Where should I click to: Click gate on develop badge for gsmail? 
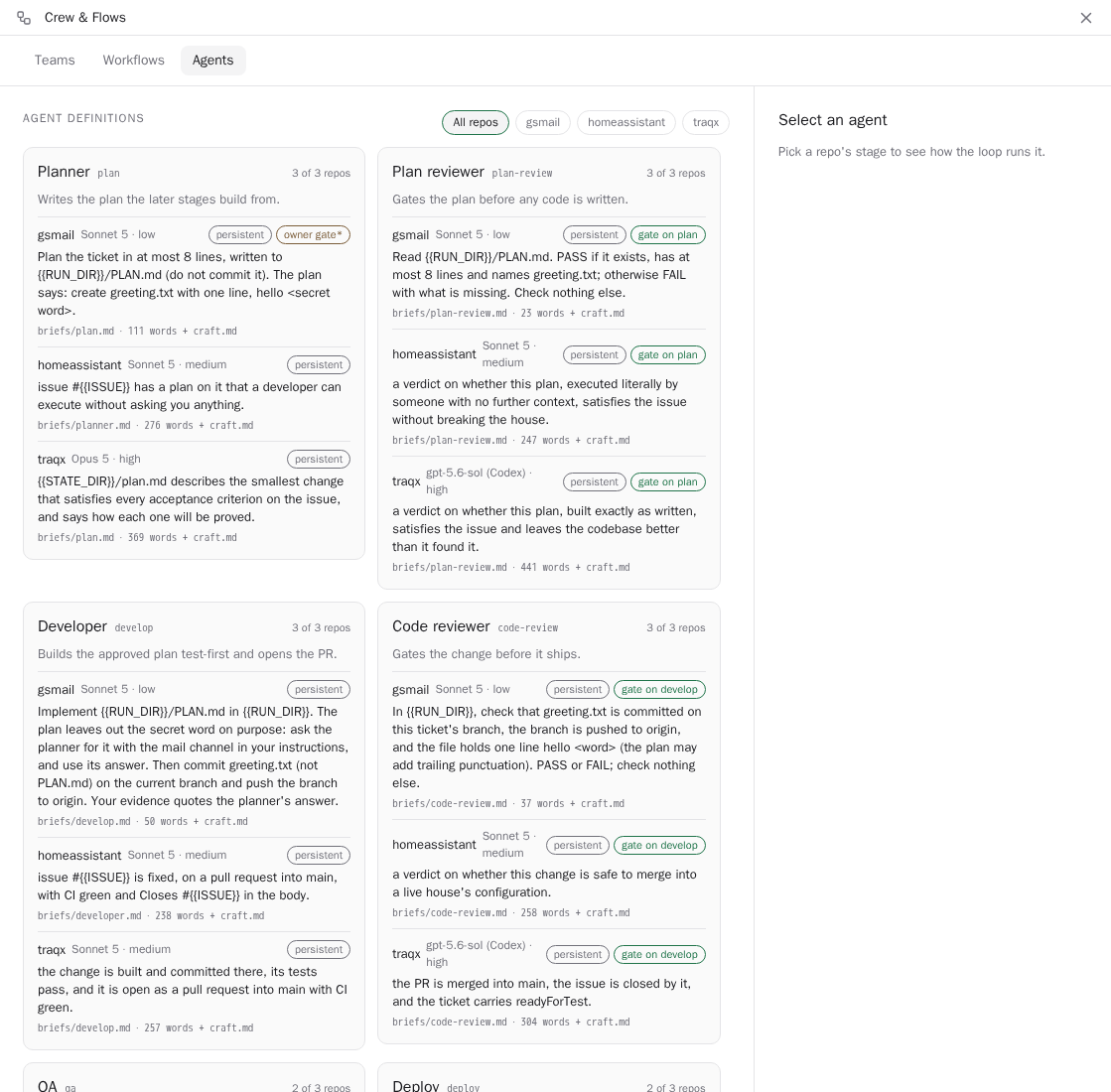coord(659,690)
